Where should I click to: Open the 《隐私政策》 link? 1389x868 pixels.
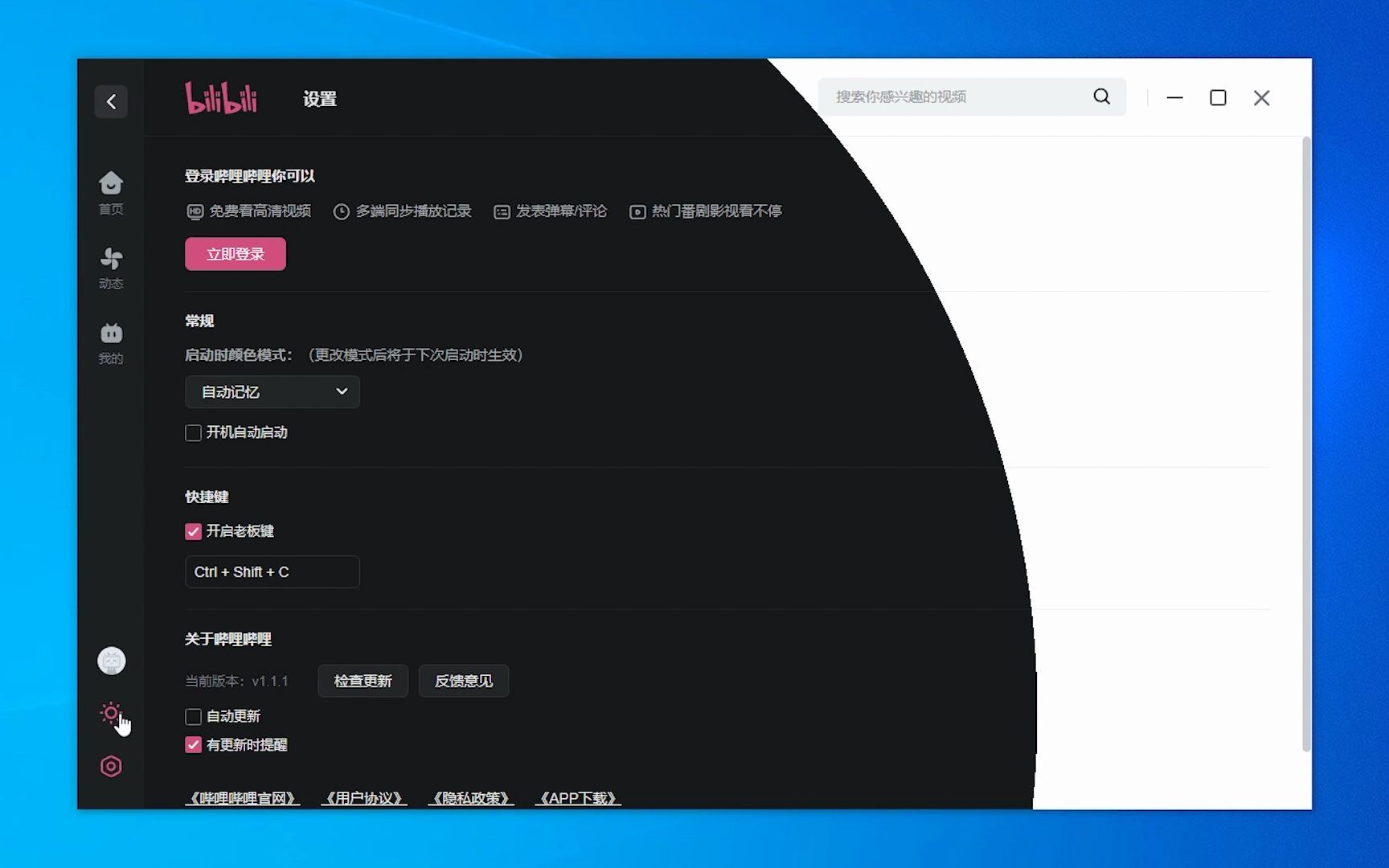[x=471, y=798]
